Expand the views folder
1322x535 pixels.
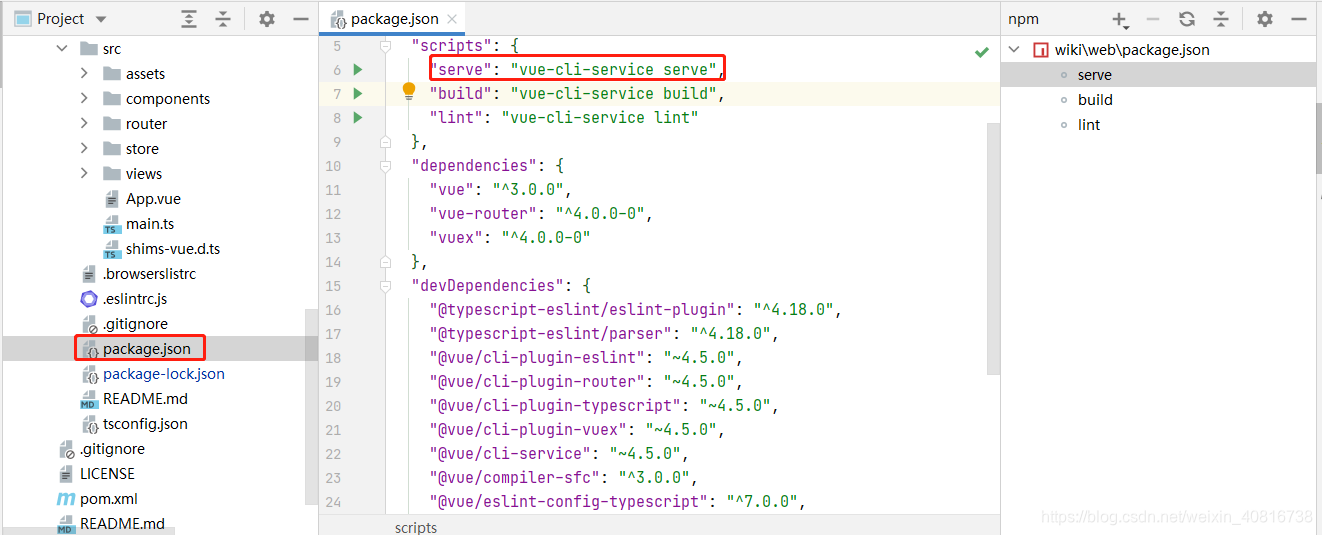click(85, 174)
